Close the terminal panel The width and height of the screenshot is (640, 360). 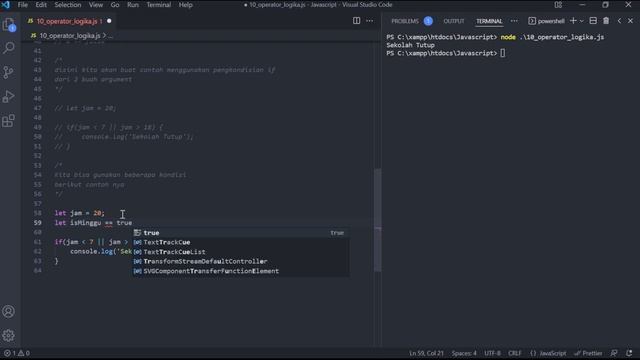[630, 21]
